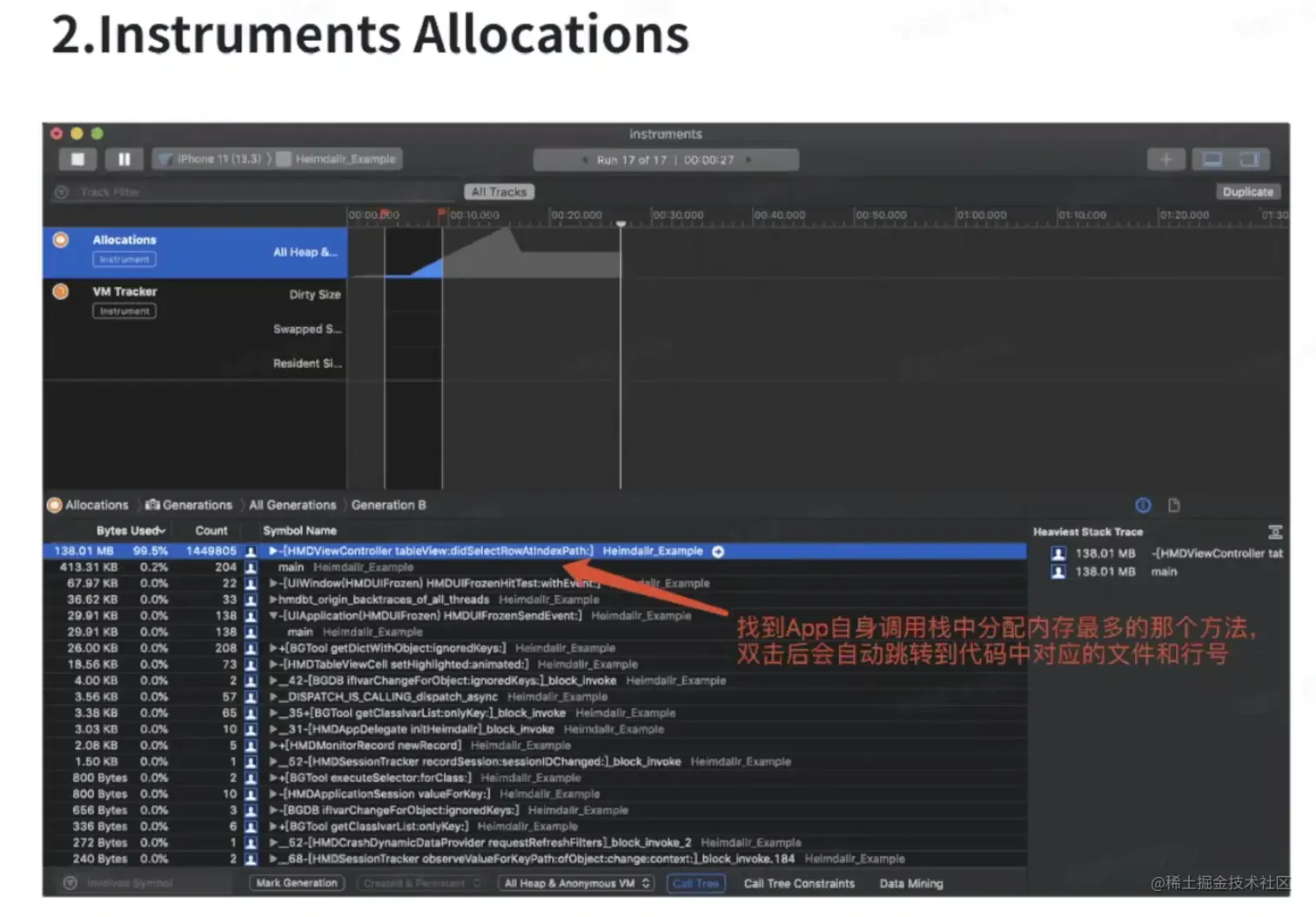Go to the next run arrow
Viewport: 1316px width, 917px height.
(748, 160)
